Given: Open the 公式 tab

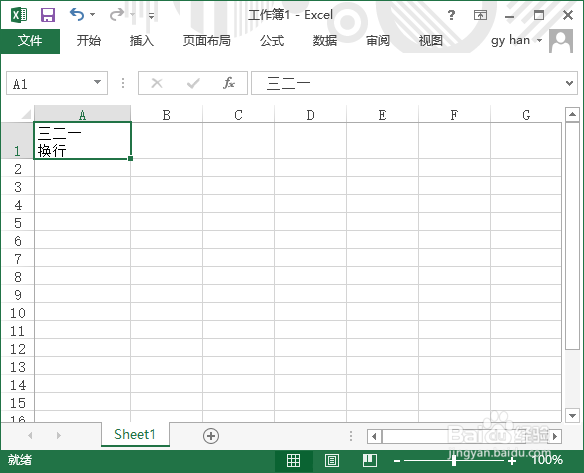Looking at the screenshot, I should pos(272,40).
